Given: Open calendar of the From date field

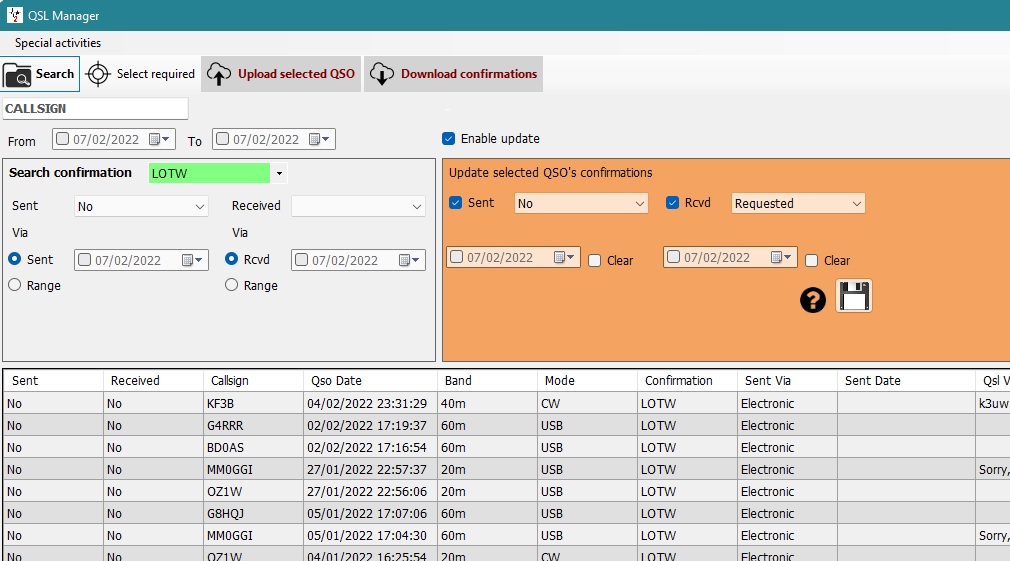Looking at the screenshot, I should click(x=159, y=139).
